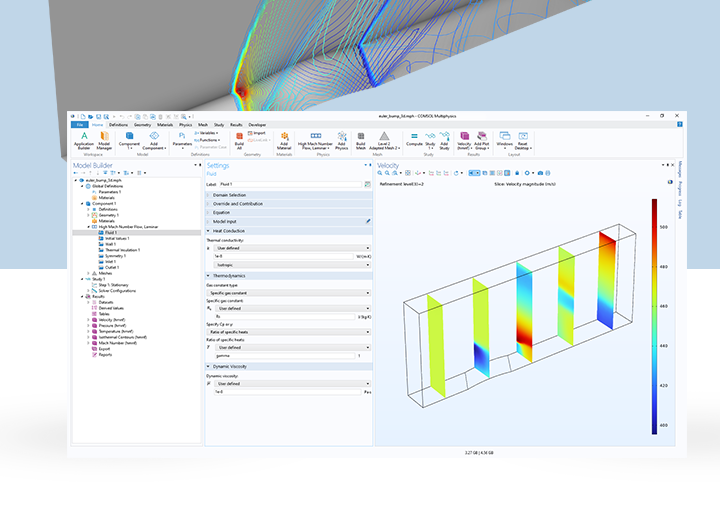Open the Application Builder

84,140
